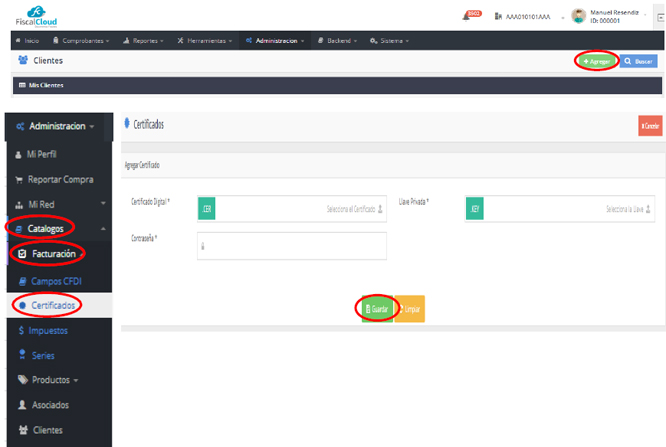
Task: Click the green Guardar button
Action: (377, 309)
